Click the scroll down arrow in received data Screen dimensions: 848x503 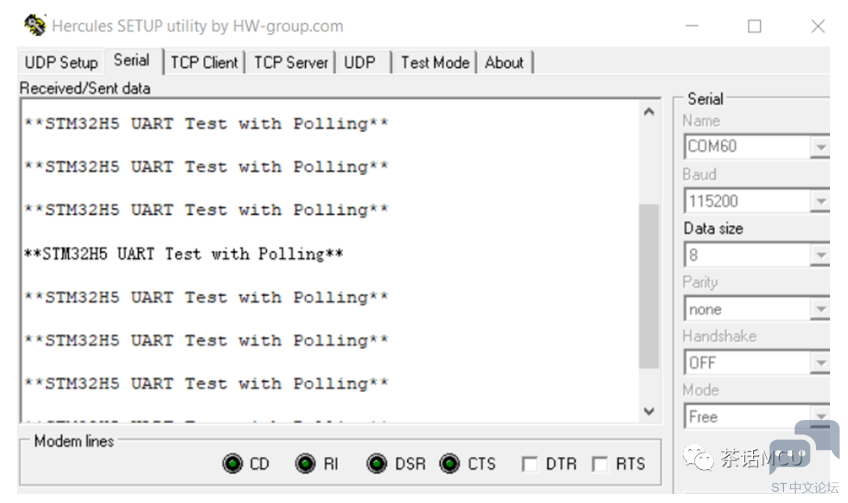click(x=649, y=411)
